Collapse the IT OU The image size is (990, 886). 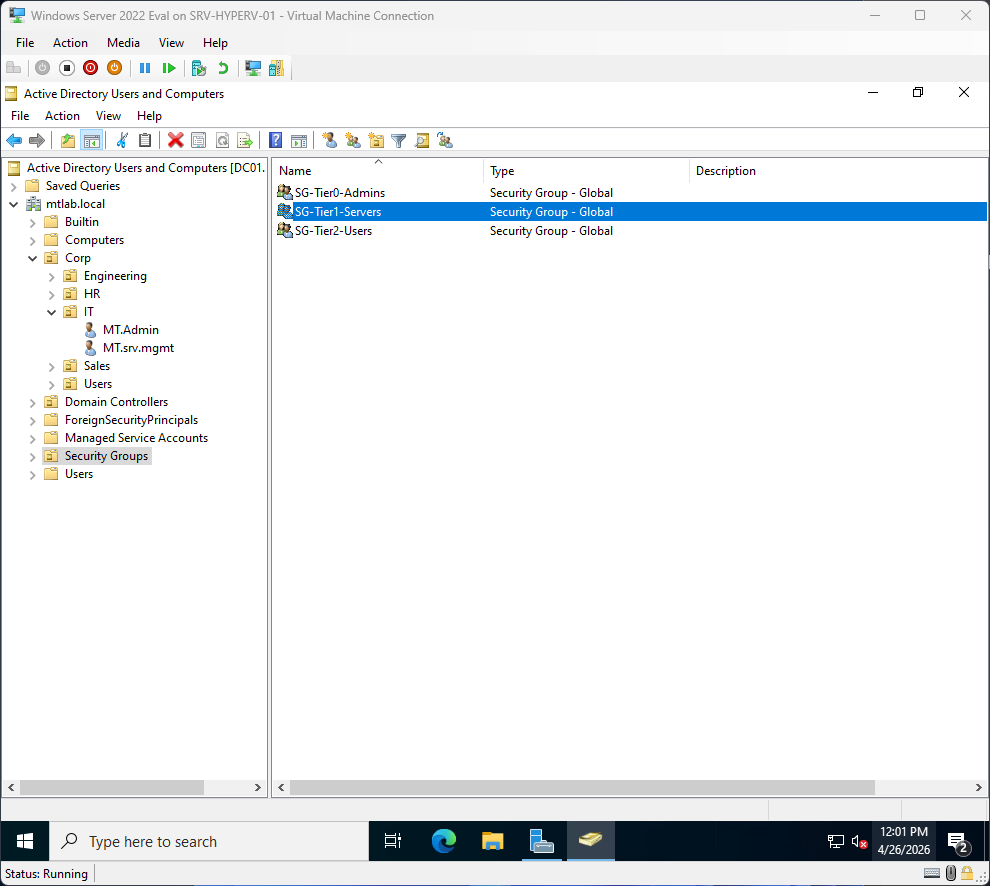(51, 312)
